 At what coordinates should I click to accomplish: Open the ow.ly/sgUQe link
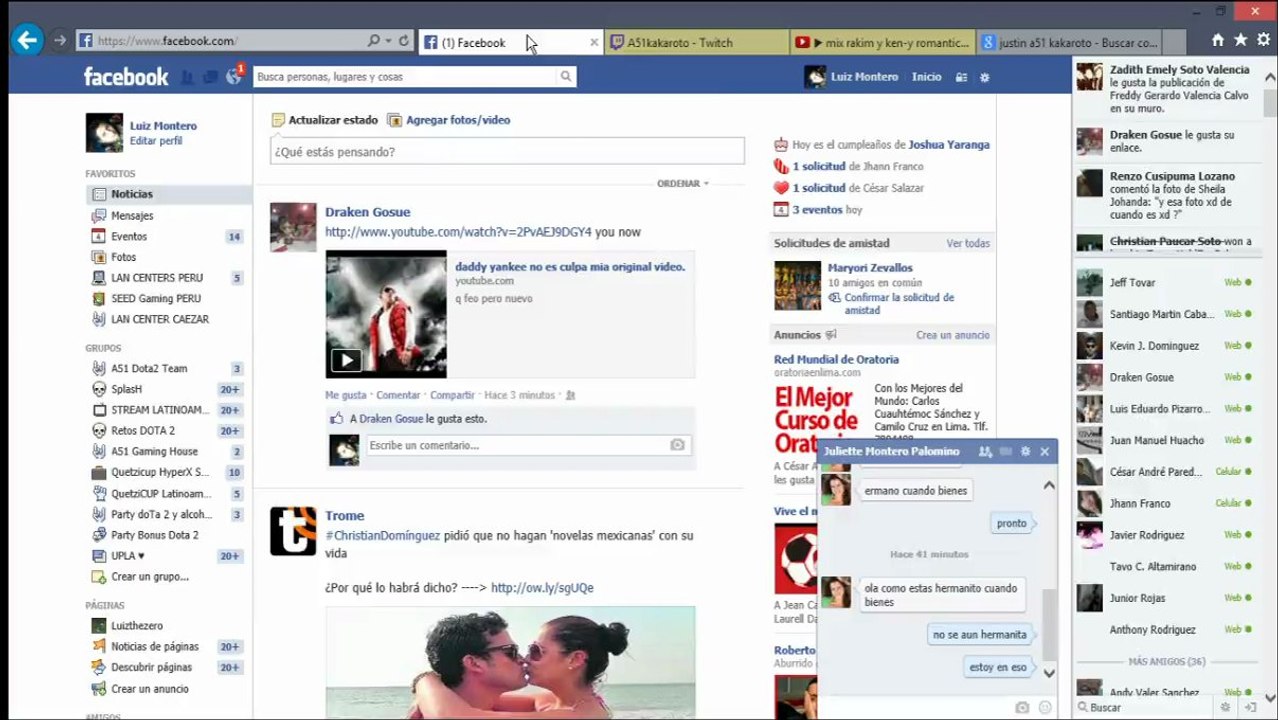click(542, 588)
